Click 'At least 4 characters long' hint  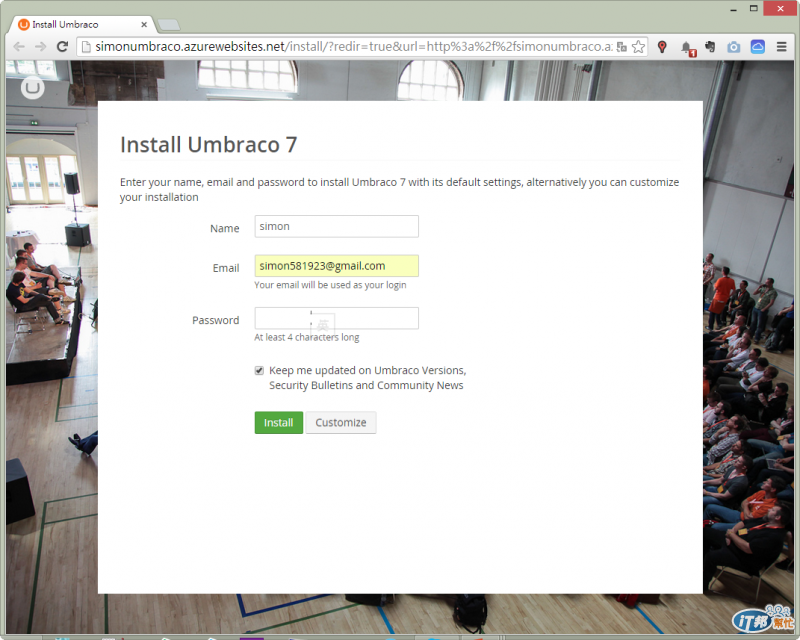307,337
